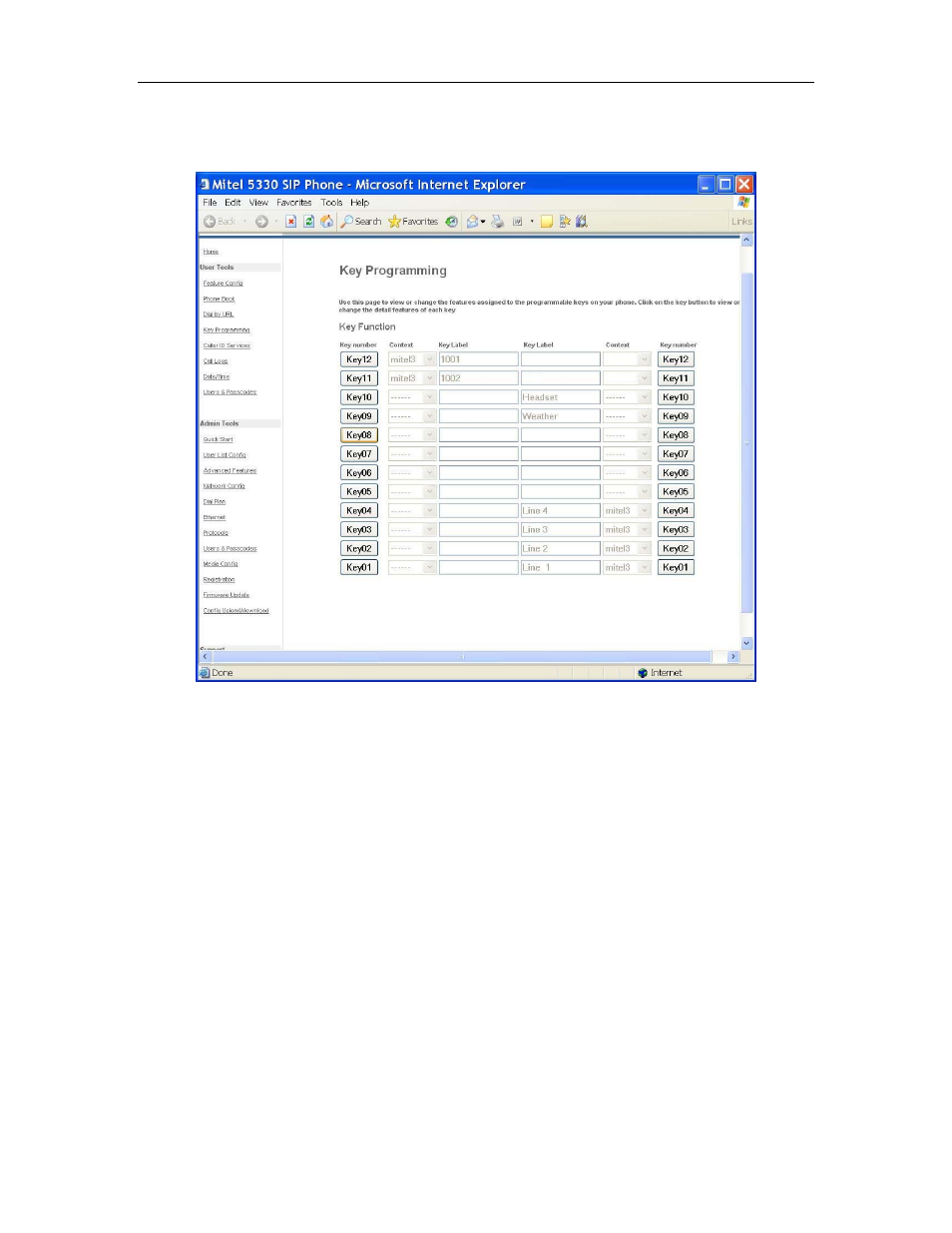Screen dimensions: 952x1233
Task: Click the Internet zone globe in status bar
Action: pyautogui.click(x=643, y=673)
